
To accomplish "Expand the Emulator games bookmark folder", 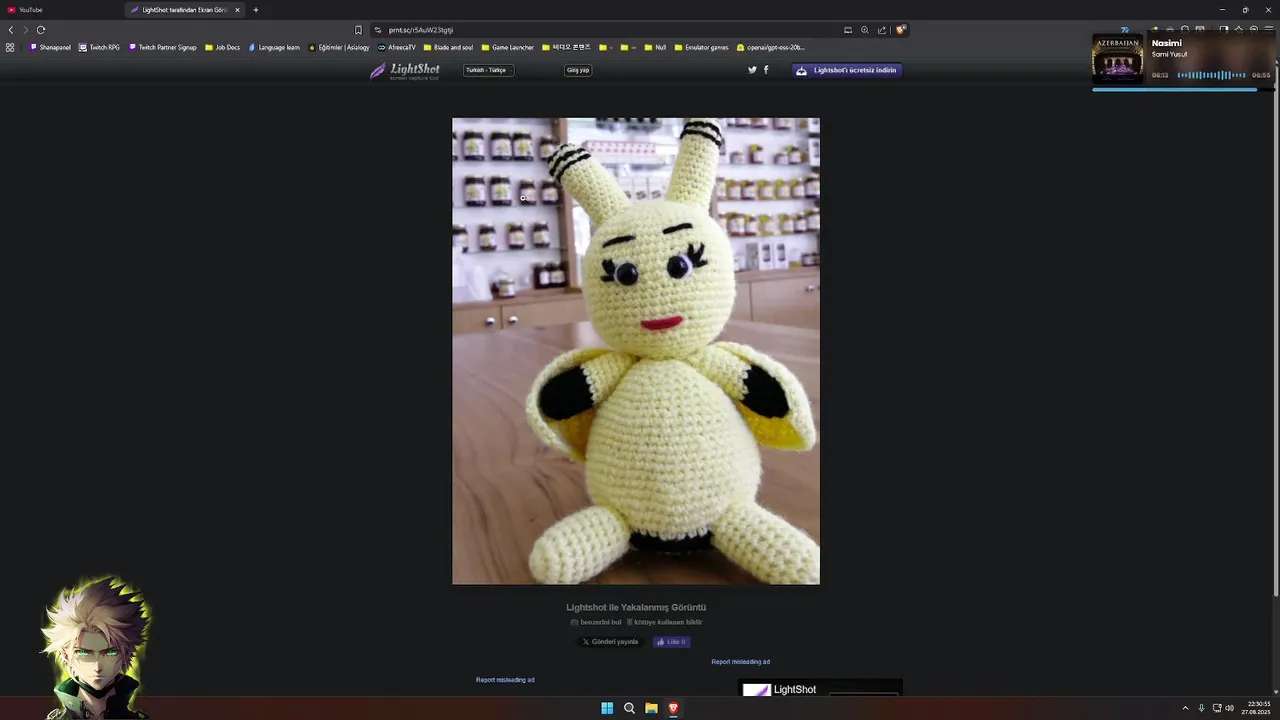I will tap(702, 47).
